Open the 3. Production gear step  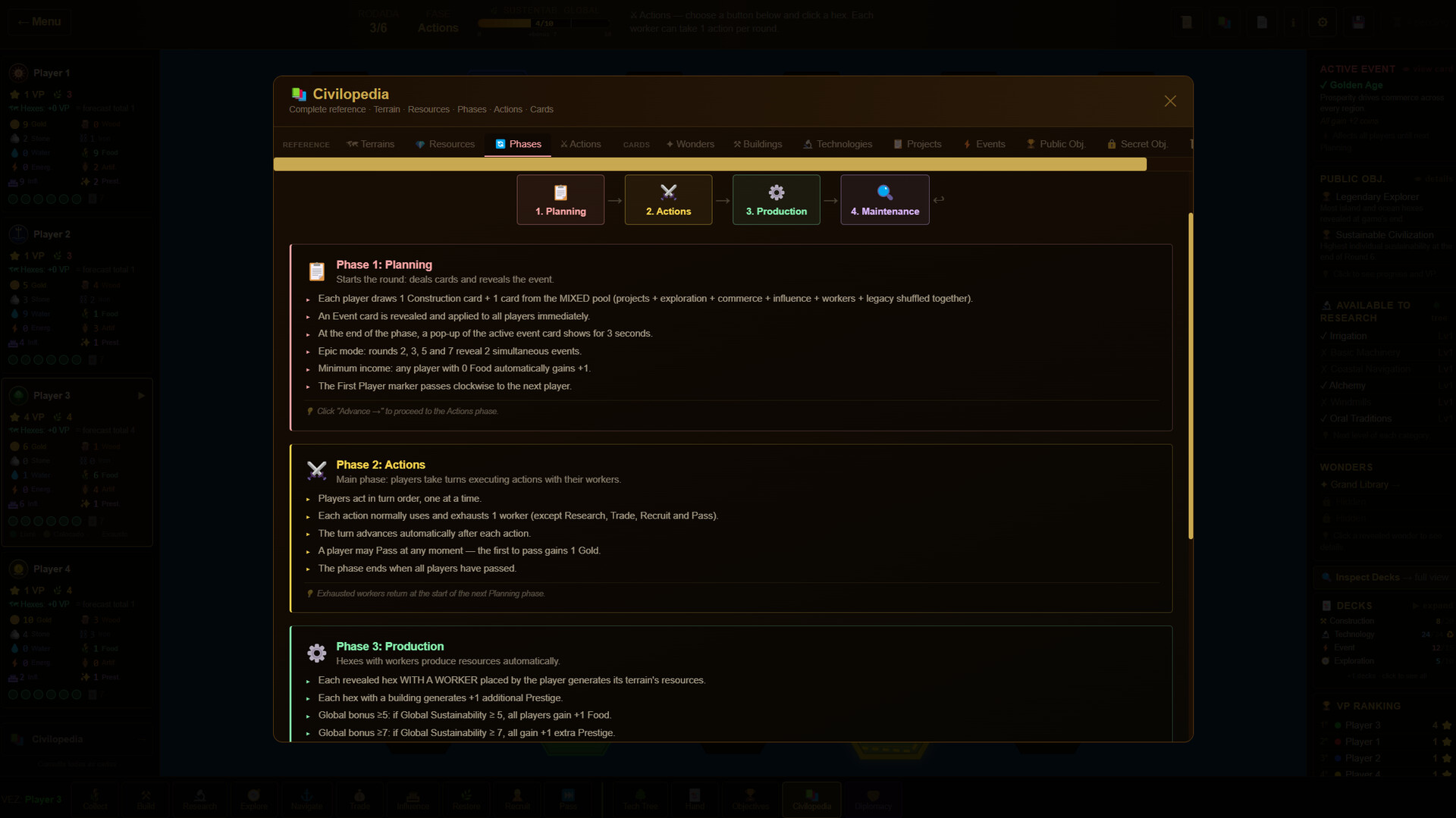pyautogui.click(x=776, y=200)
